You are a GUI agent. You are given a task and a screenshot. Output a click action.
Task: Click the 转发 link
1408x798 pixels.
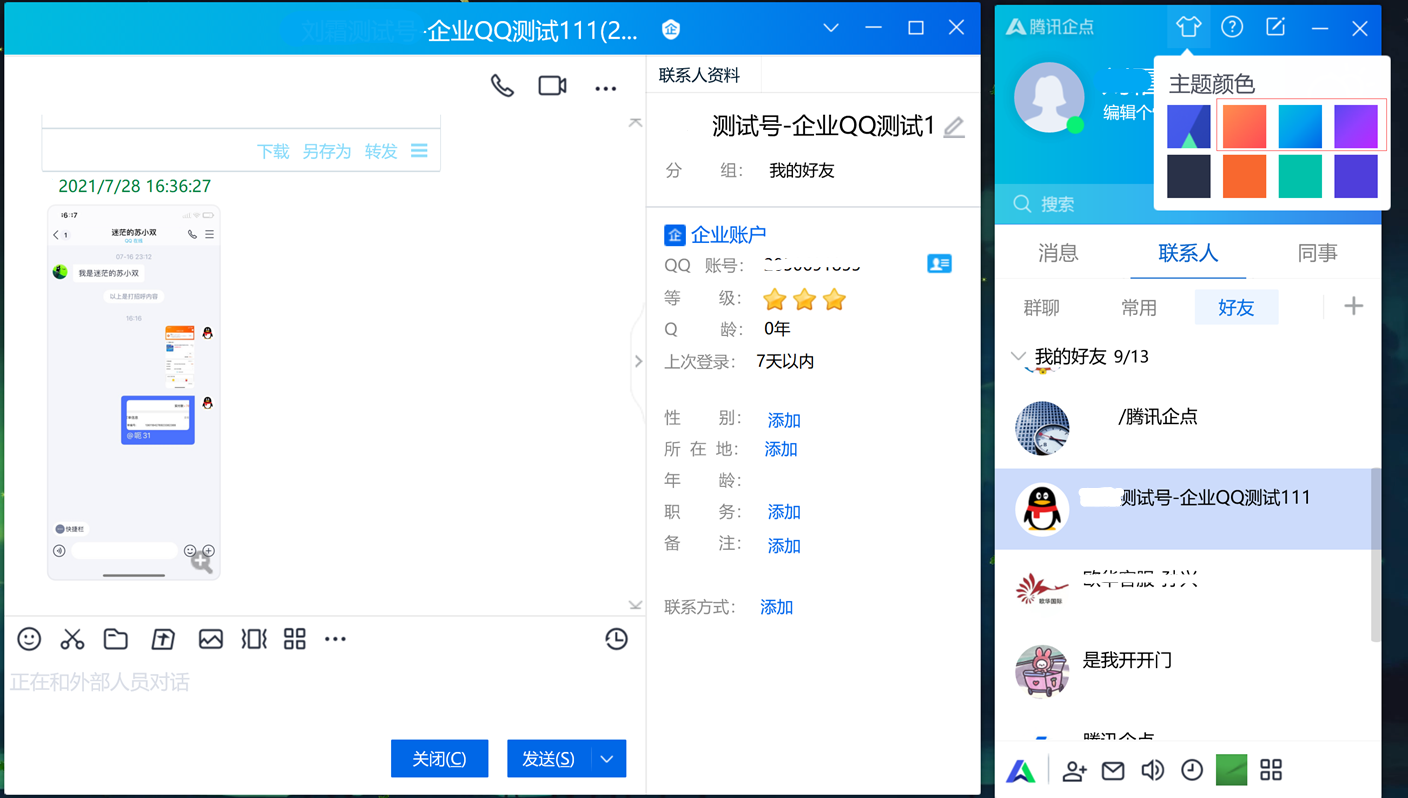[x=381, y=151]
